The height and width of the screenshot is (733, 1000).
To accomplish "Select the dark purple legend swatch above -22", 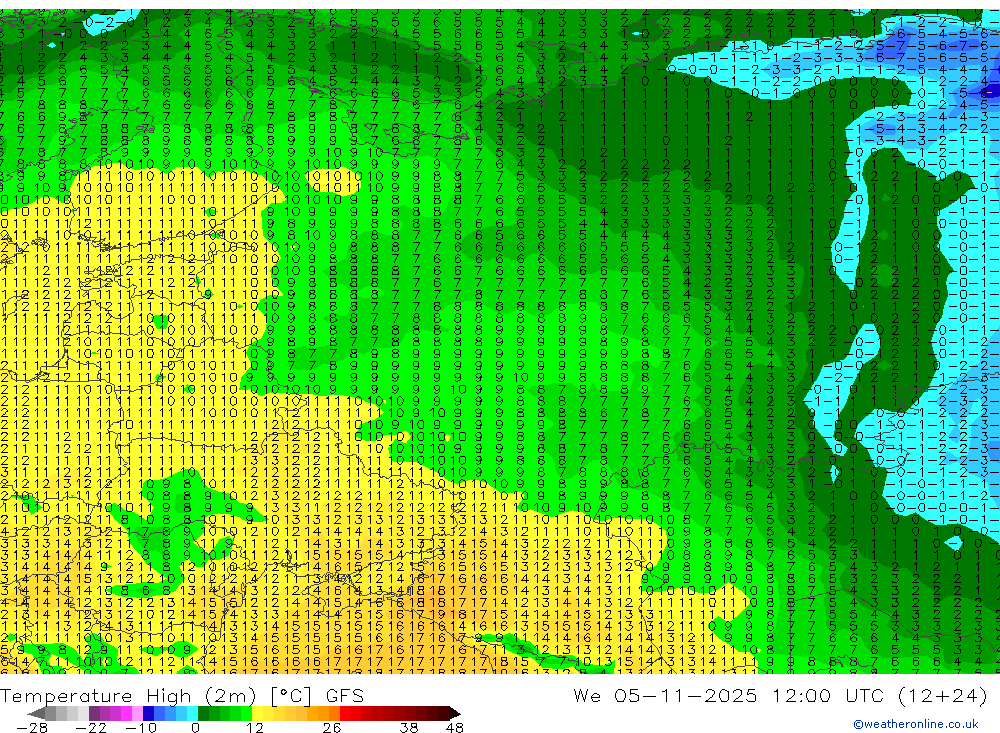I will (x=94, y=713).
